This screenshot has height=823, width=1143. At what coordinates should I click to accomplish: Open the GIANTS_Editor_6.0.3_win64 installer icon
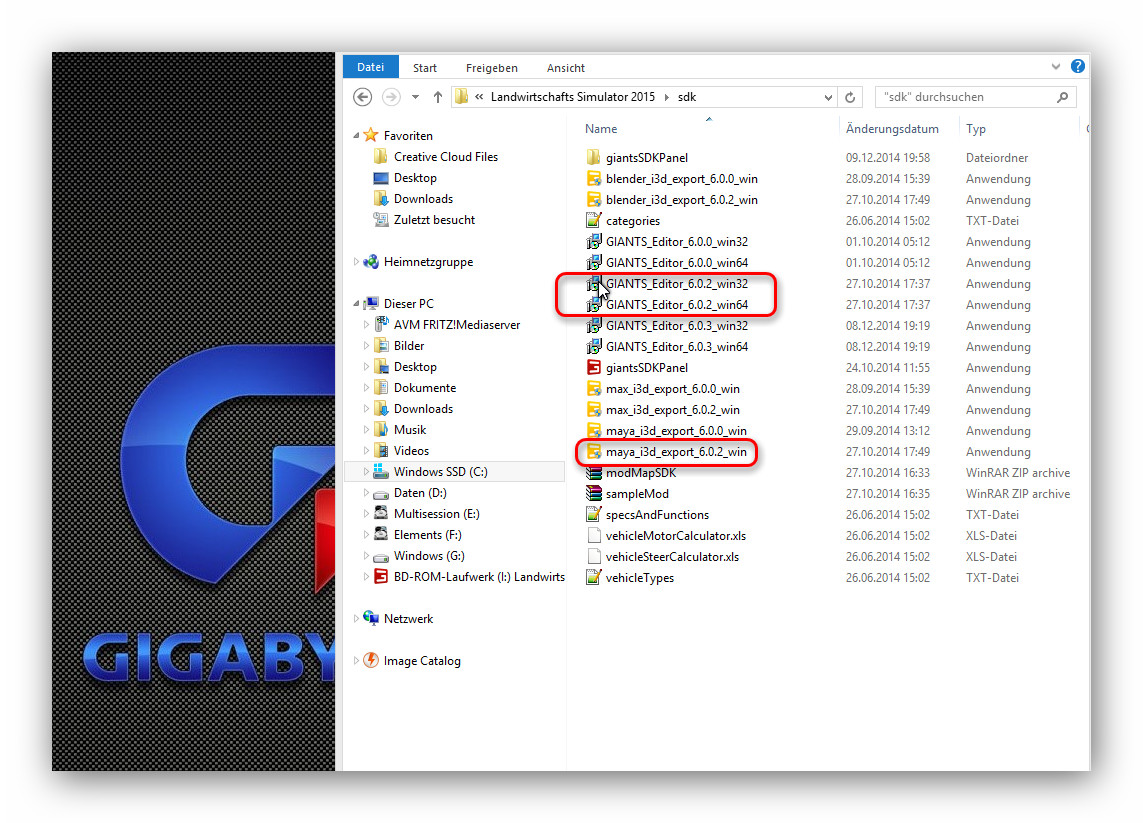(x=593, y=347)
